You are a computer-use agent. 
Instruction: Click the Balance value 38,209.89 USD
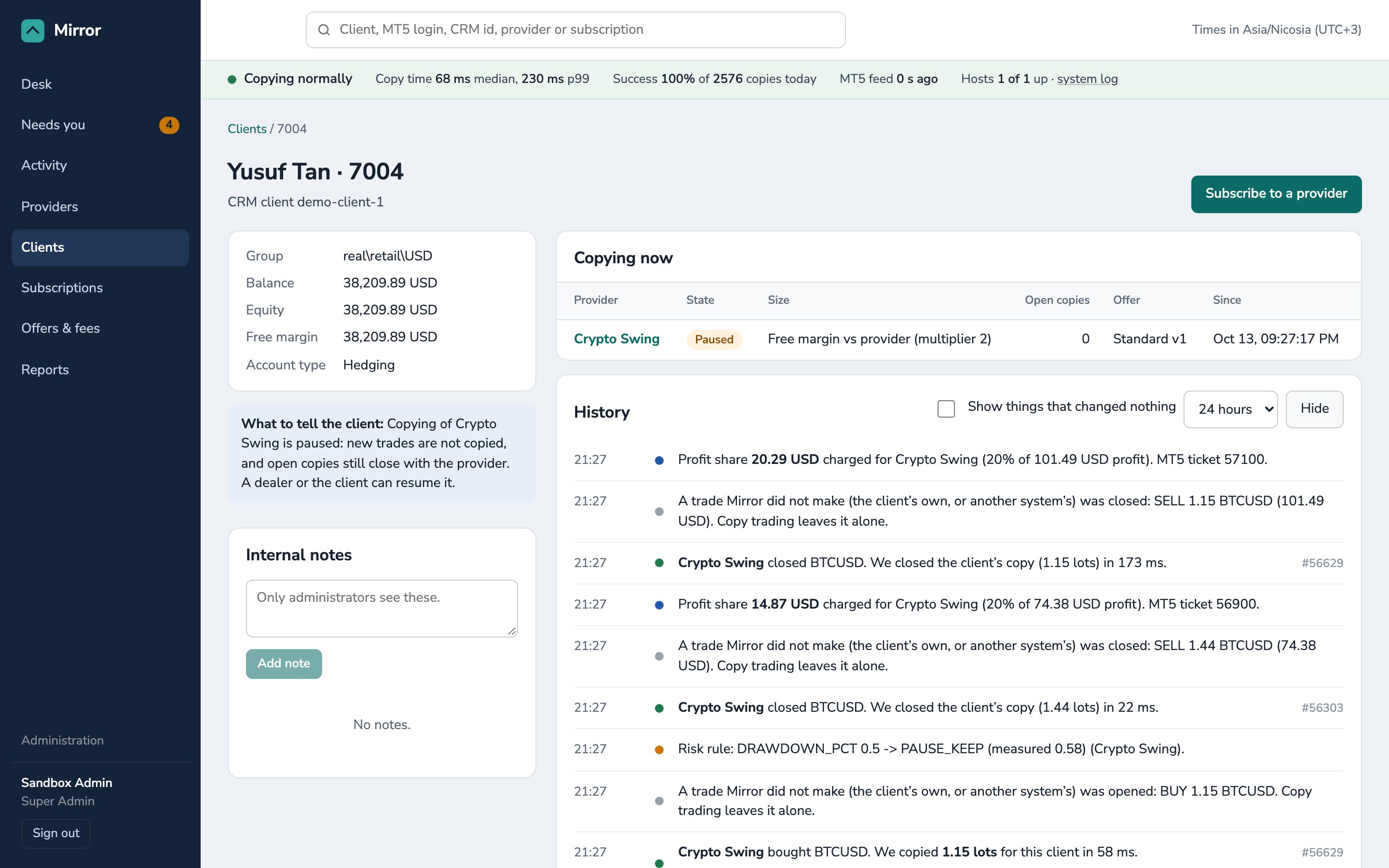390,283
